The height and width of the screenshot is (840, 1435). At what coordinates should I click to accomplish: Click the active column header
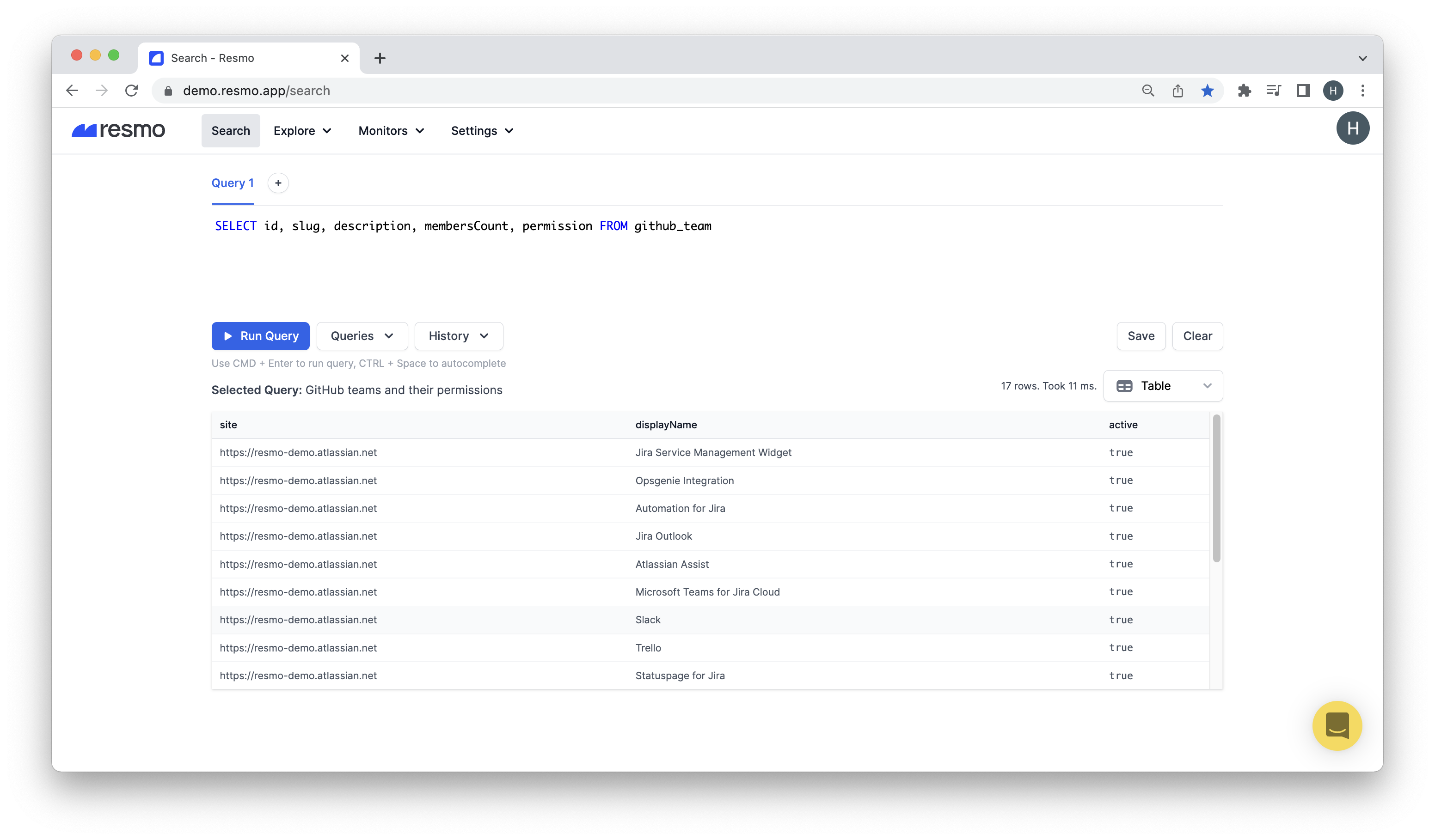click(x=1122, y=425)
